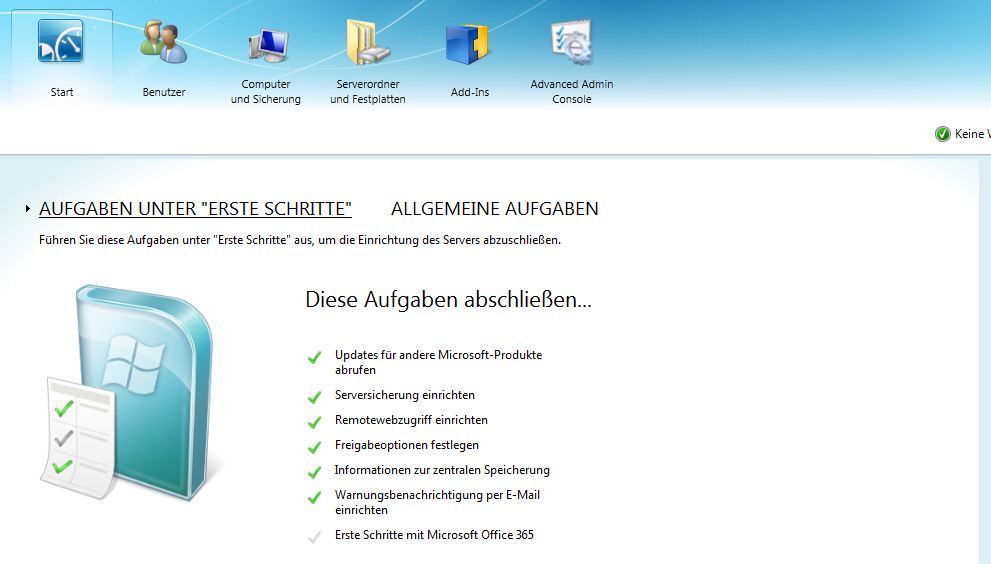991x564 pixels.
Task: Open the Start dashboard icon
Action: click(x=61, y=41)
